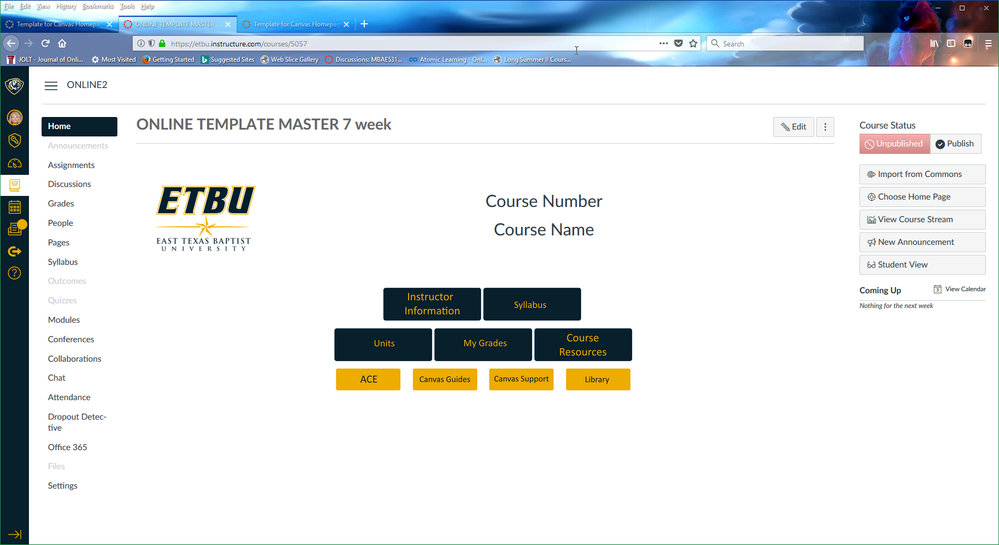Screen dimensions: 999x545
Task: Open the Web Slice Gallery bookmark
Action: pyautogui.click(x=289, y=59)
